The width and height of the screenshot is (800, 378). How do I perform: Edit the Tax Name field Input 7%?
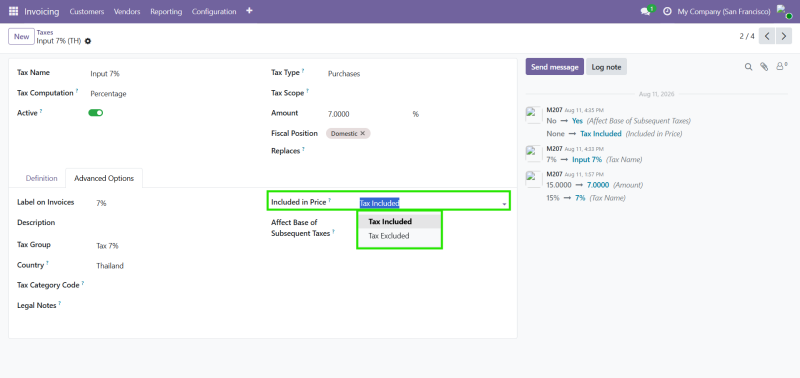pyautogui.click(x=105, y=73)
